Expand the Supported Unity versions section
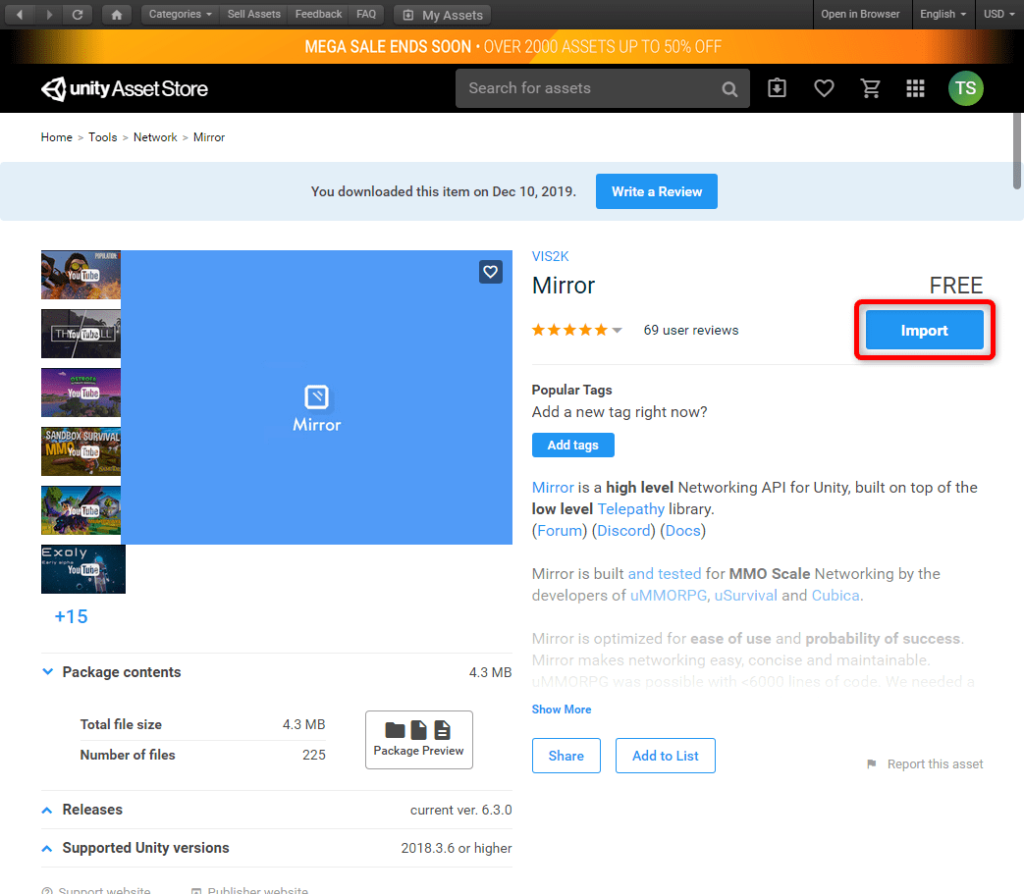This screenshot has width=1024, height=894. pos(47,848)
